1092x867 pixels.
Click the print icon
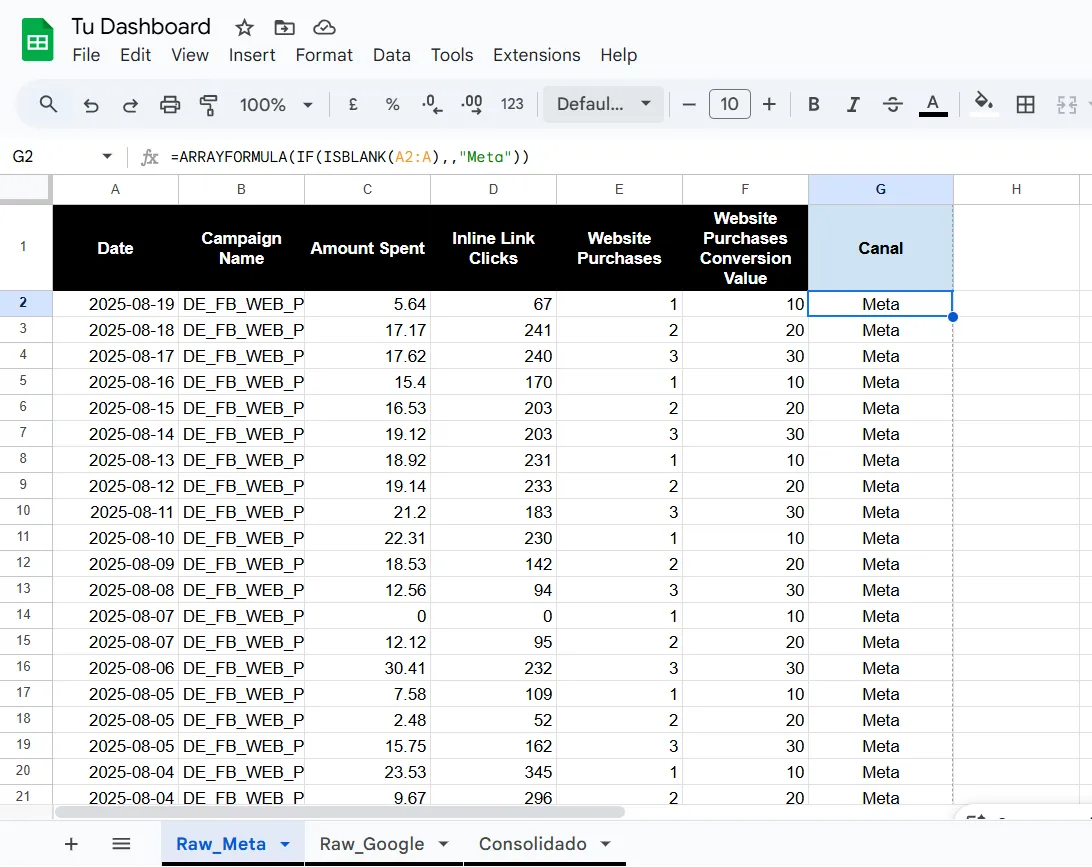170,105
